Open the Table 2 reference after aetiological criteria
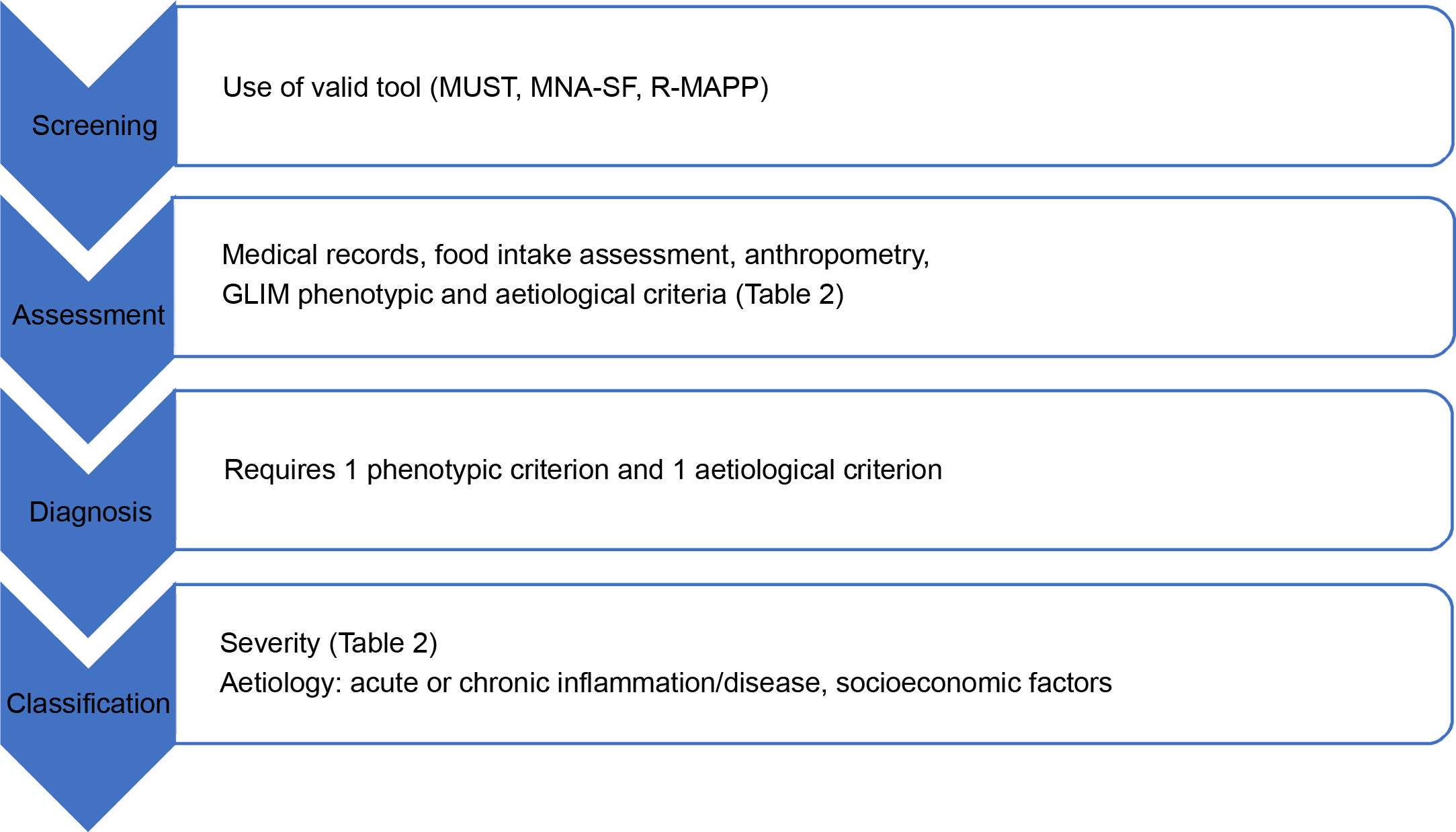The width and height of the screenshot is (1456, 832). [x=789, y=294]
